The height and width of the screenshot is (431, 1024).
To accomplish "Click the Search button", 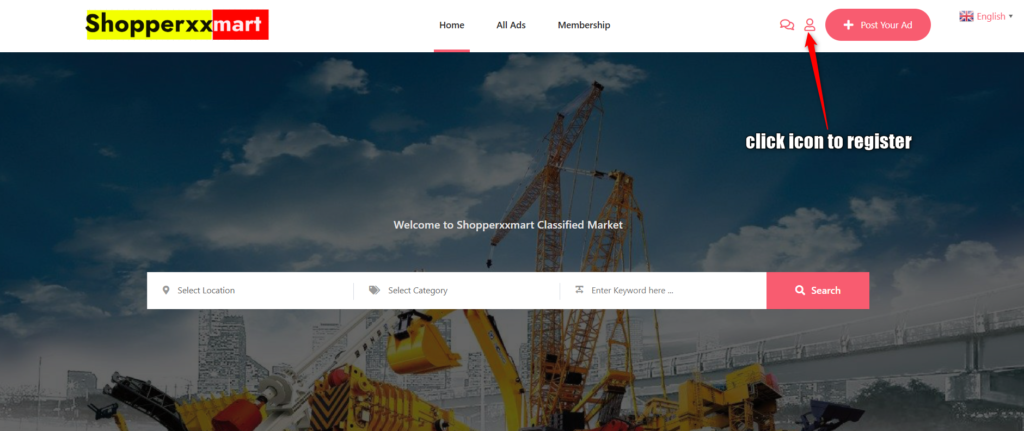I will coord(818,291).
